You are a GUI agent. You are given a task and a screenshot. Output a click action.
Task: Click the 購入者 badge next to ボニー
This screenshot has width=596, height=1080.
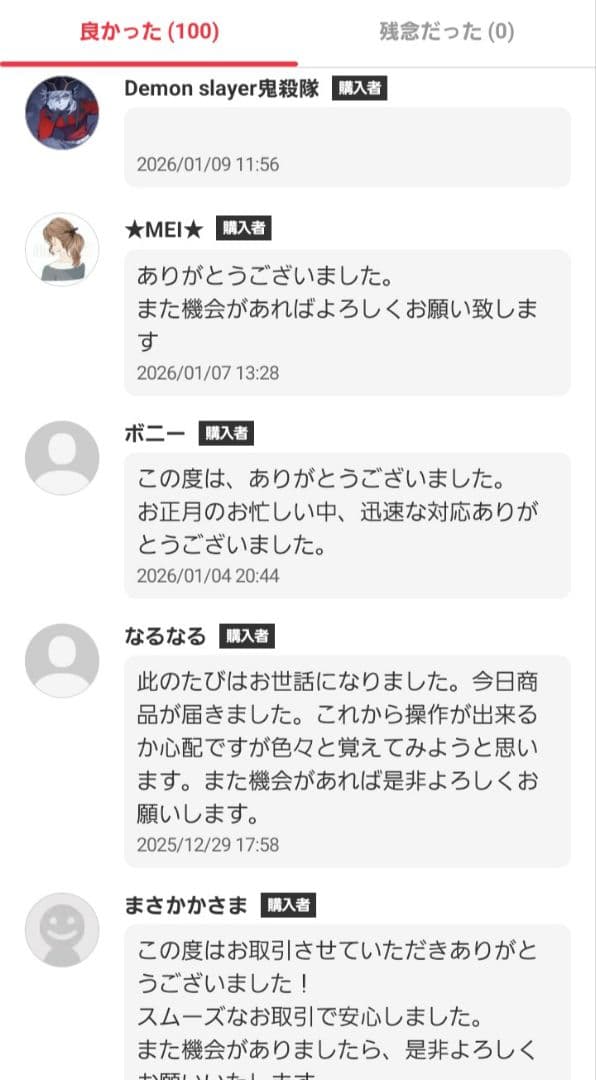click(x=228, y=433)
